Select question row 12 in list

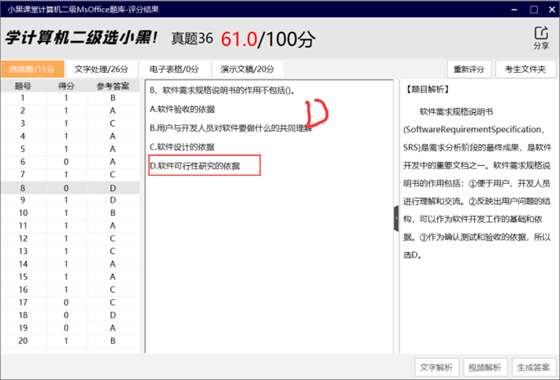(70, 239)
